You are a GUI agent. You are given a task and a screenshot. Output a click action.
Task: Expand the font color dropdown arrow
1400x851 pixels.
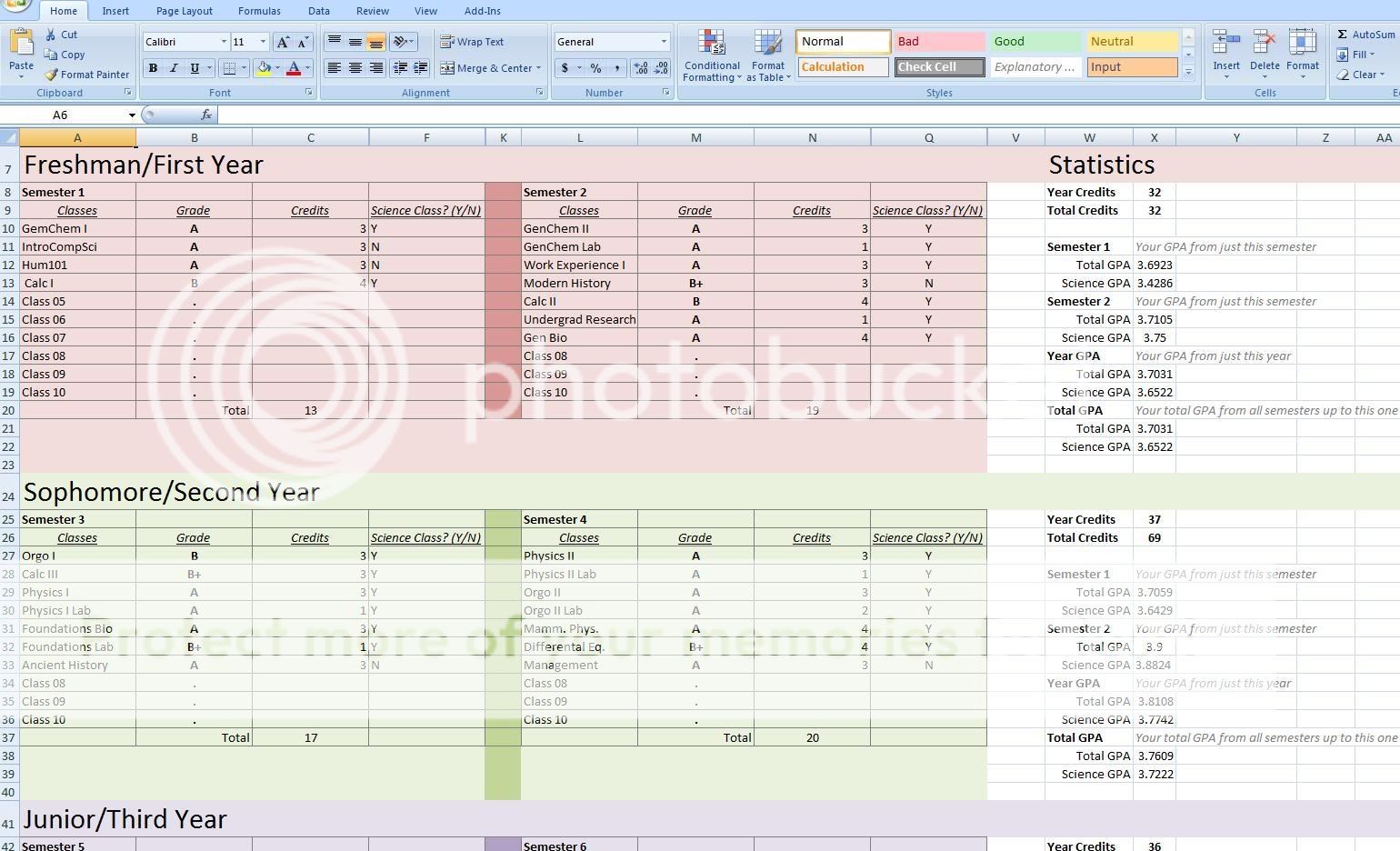coord(307,68)
